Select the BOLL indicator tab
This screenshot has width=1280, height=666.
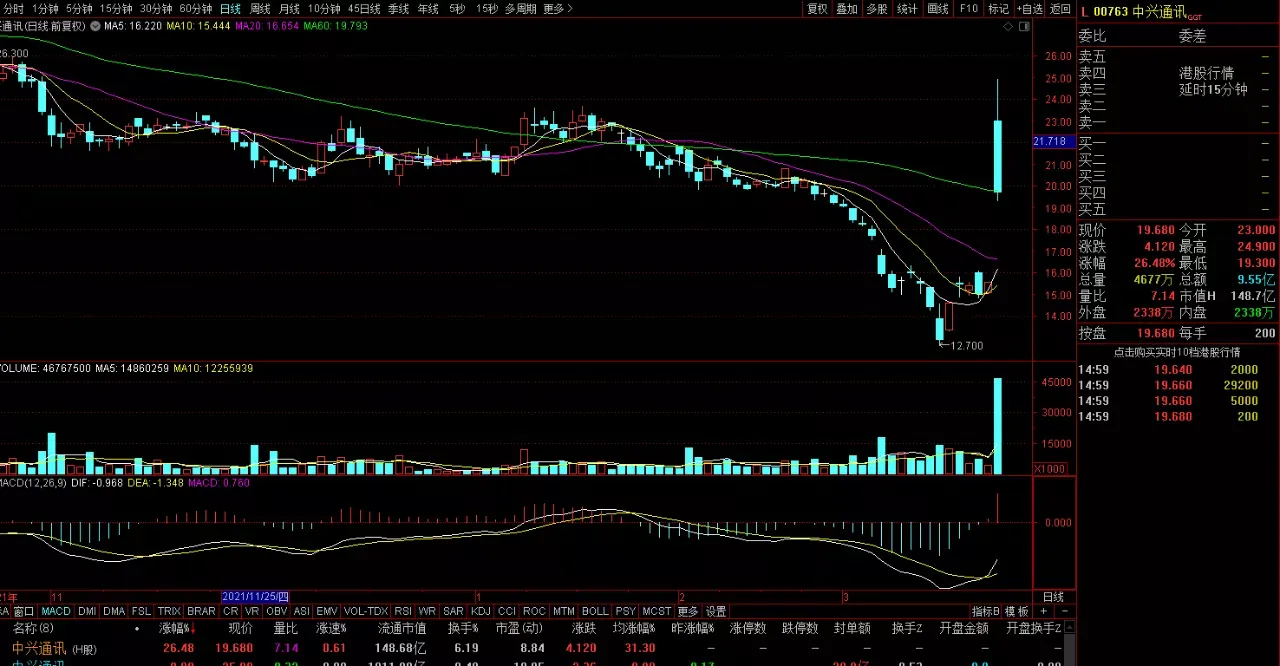[595, 611]
